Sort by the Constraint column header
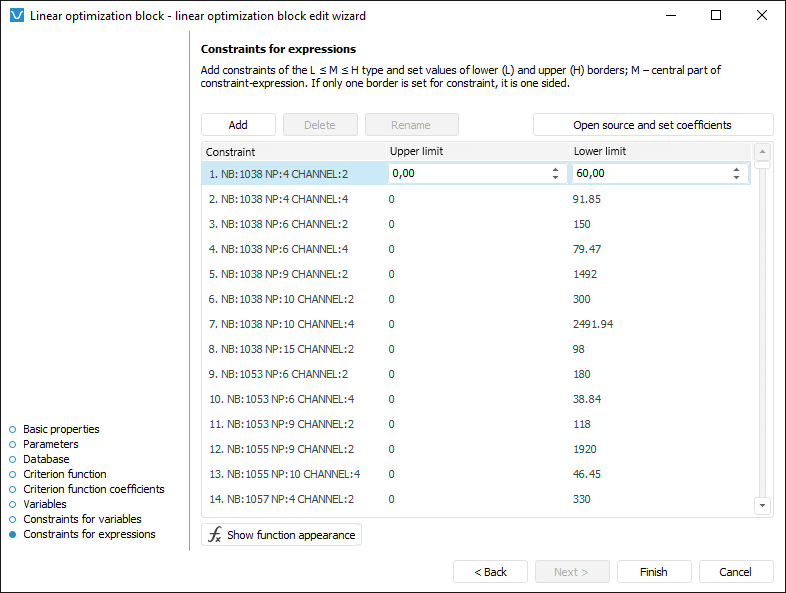The width and height of the screenshot is (786, 593). [x=294, y=152]
